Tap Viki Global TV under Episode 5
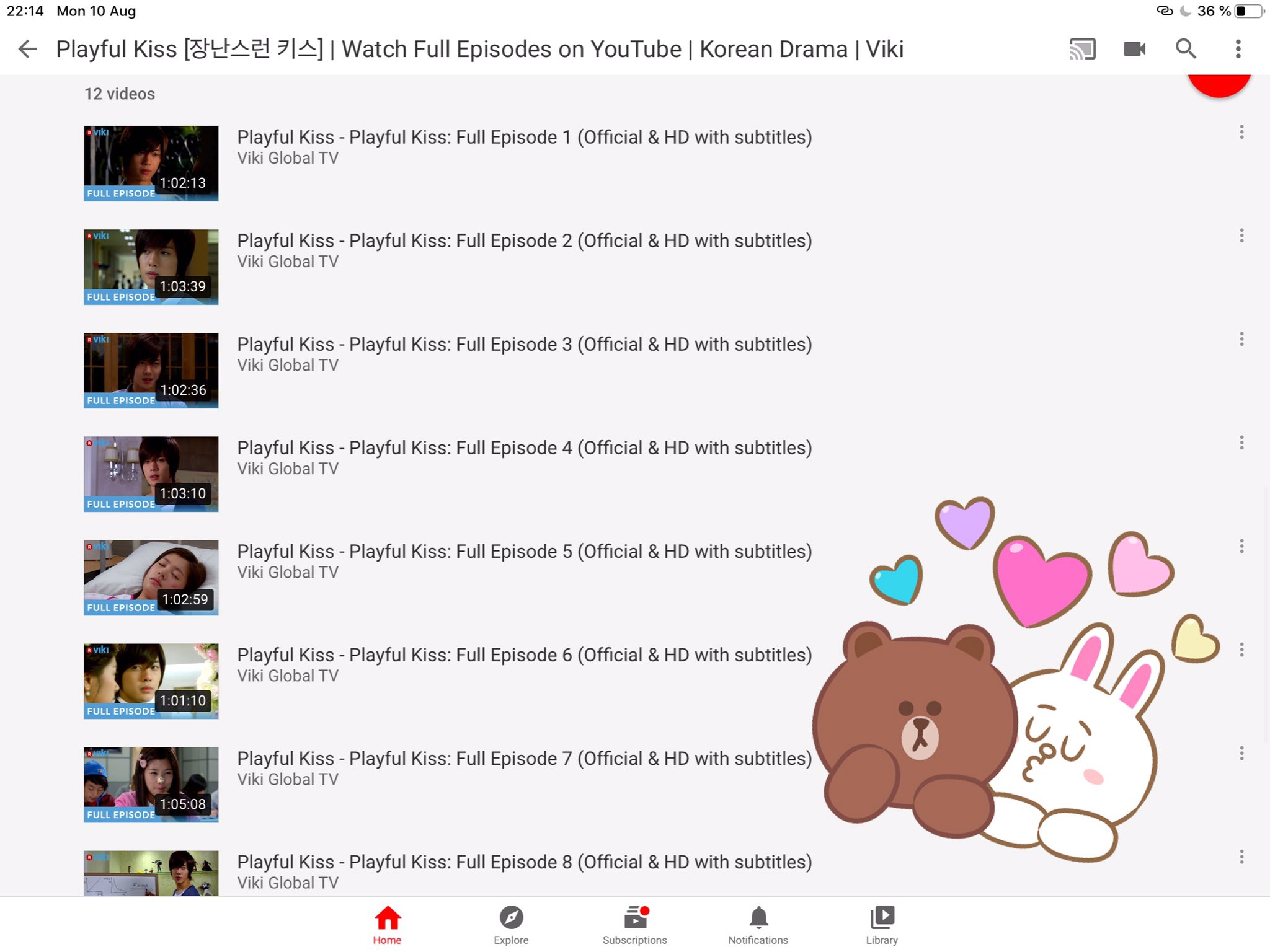 click(x=288, y=572)
